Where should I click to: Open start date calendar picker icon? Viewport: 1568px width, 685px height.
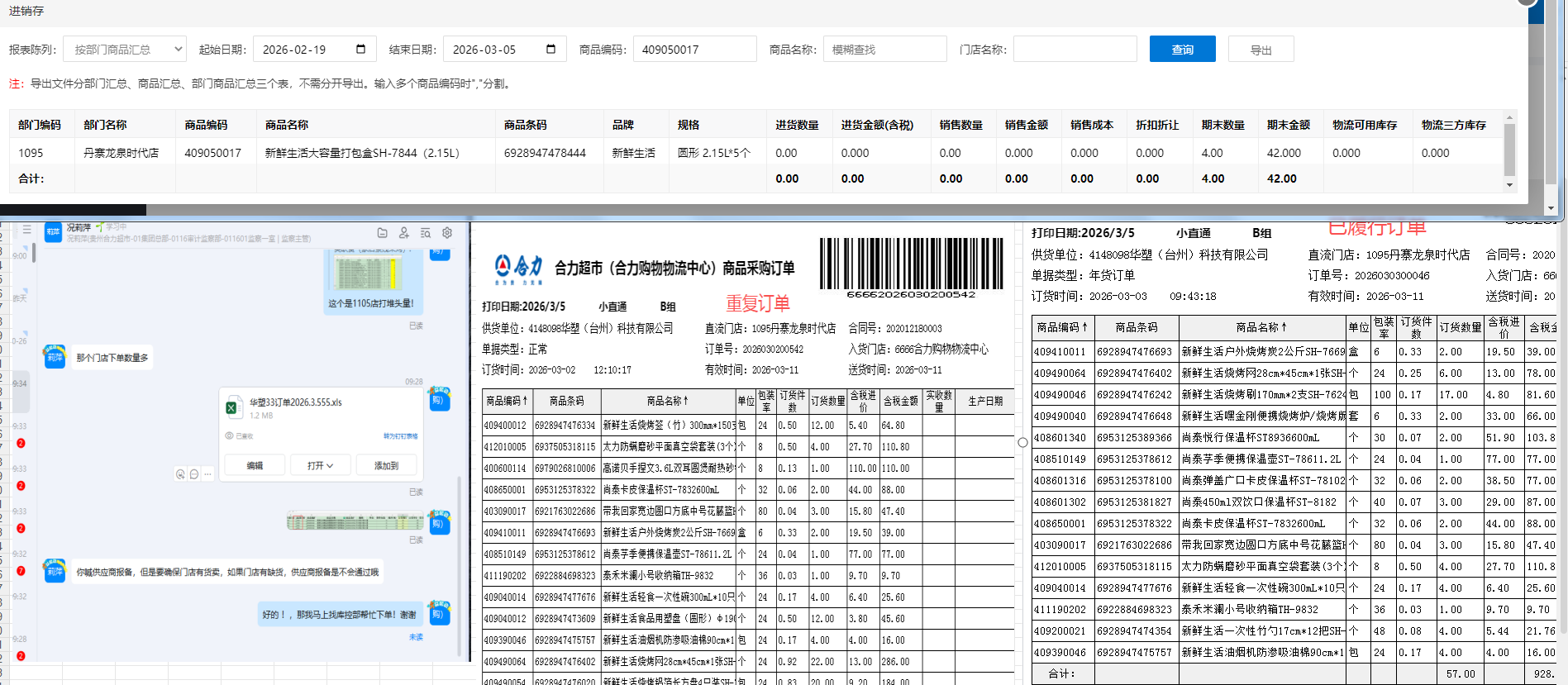coord(360,49)
